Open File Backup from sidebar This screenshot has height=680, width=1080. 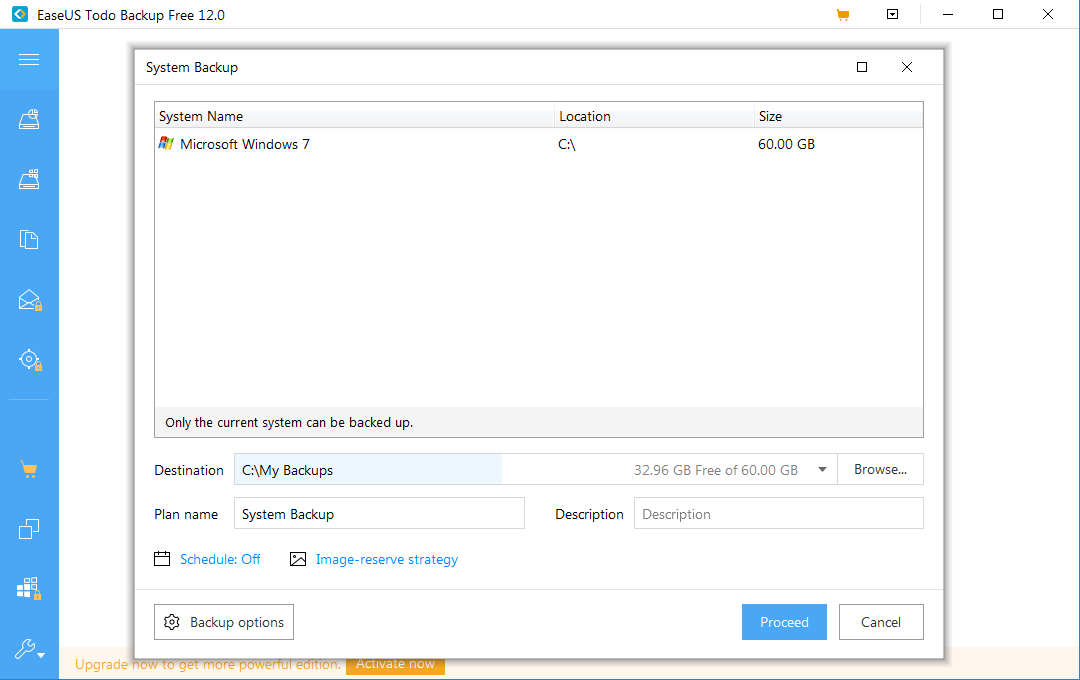[x=29, y=240]
